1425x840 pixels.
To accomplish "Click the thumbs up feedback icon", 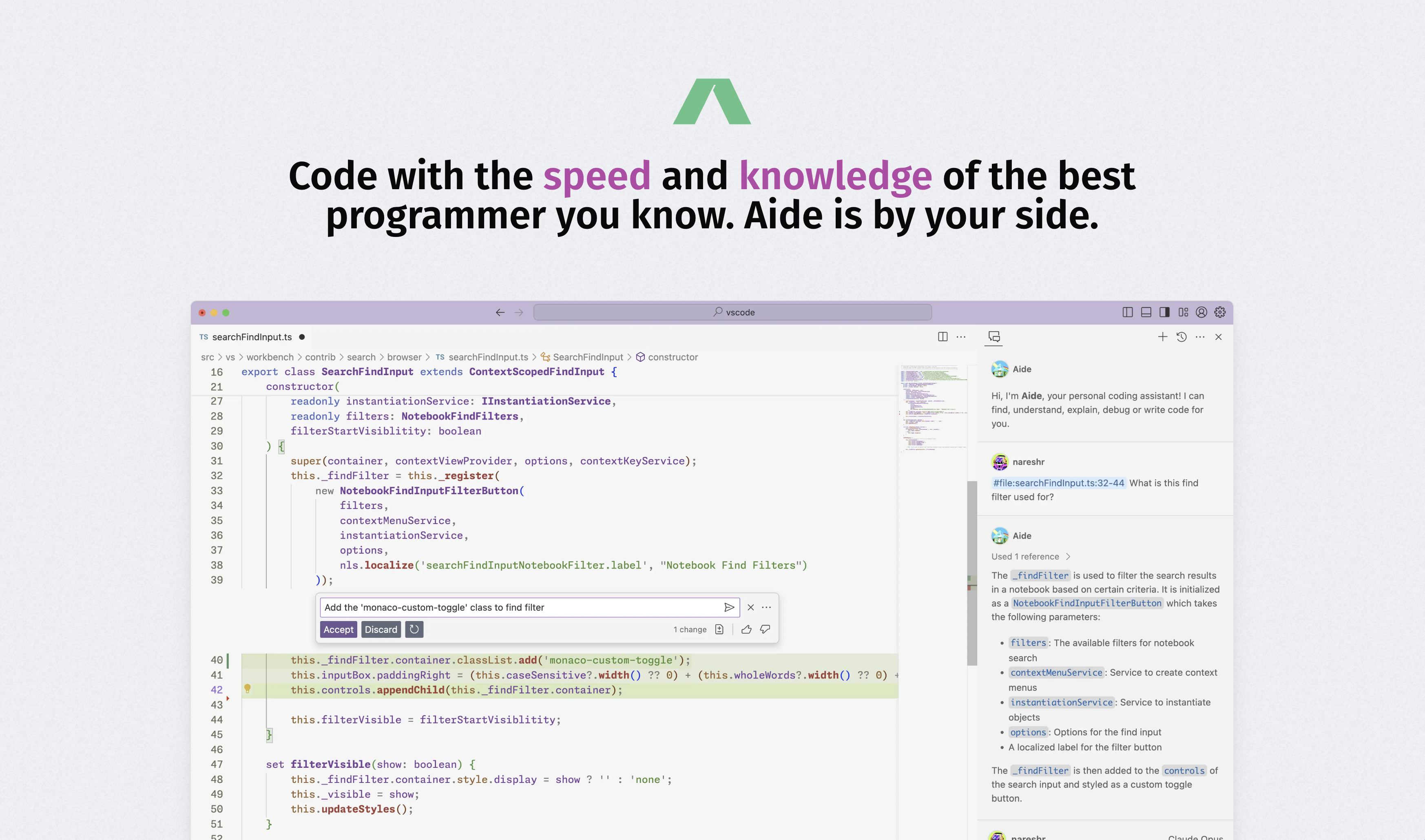I will coord(746,630).
